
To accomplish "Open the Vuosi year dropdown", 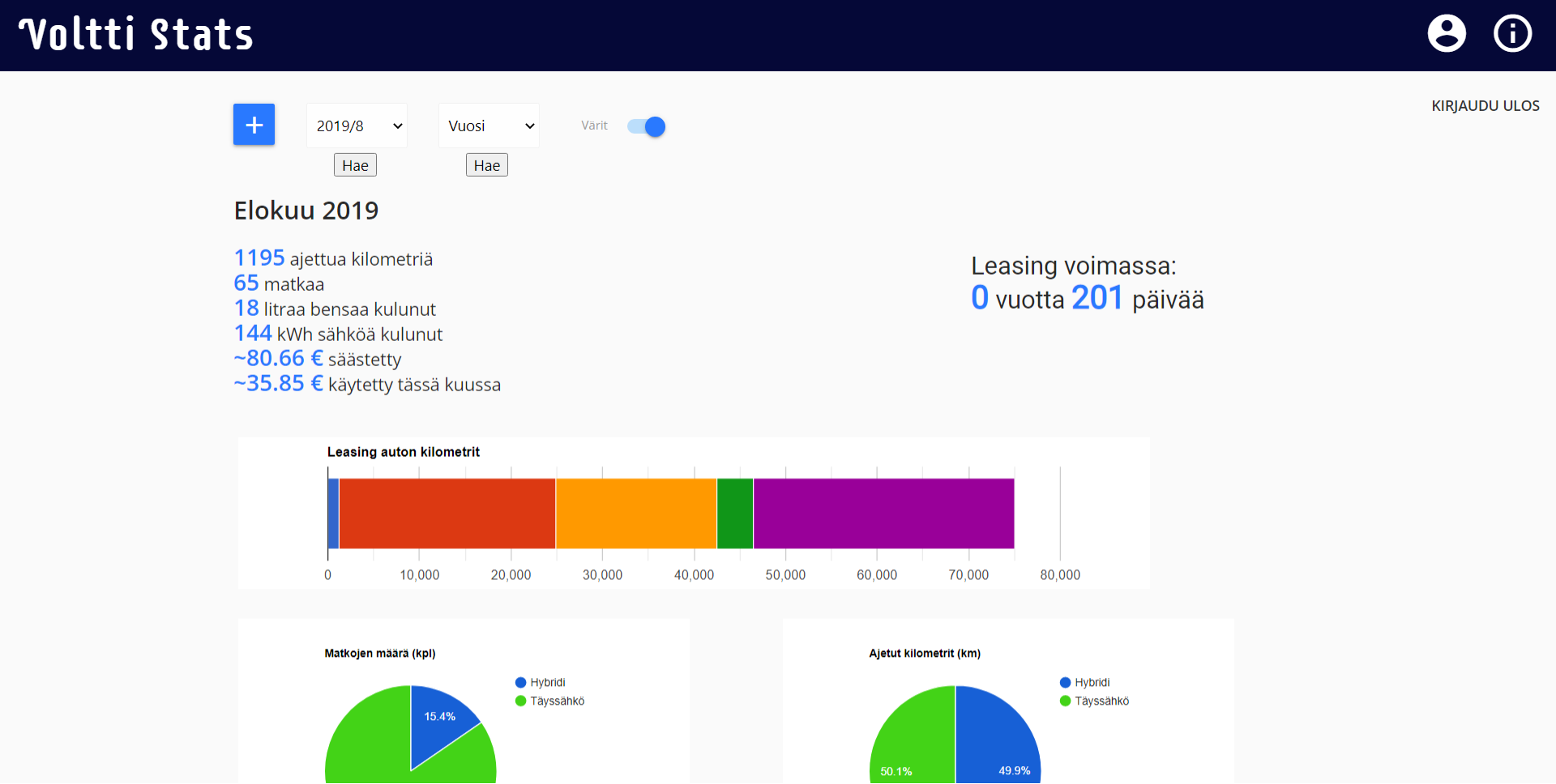I will coord(489,126).
